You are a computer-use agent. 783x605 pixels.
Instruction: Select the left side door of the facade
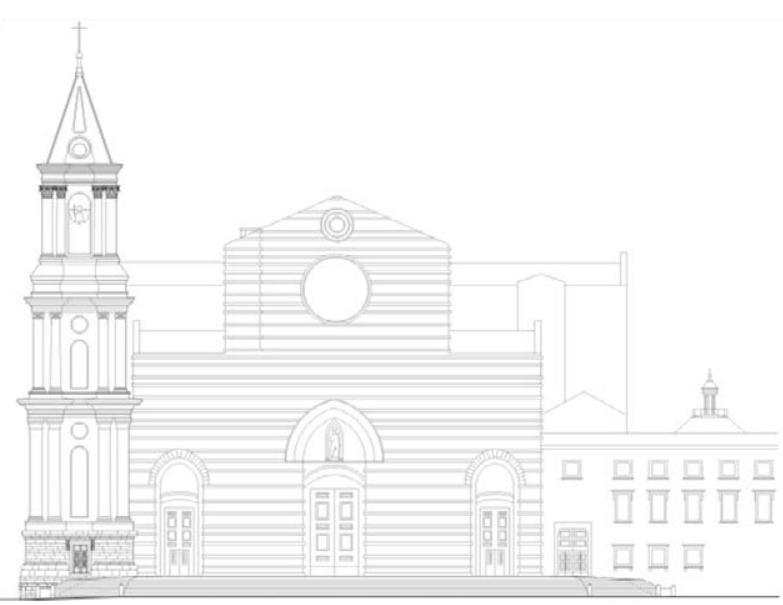tap(179, 541)
